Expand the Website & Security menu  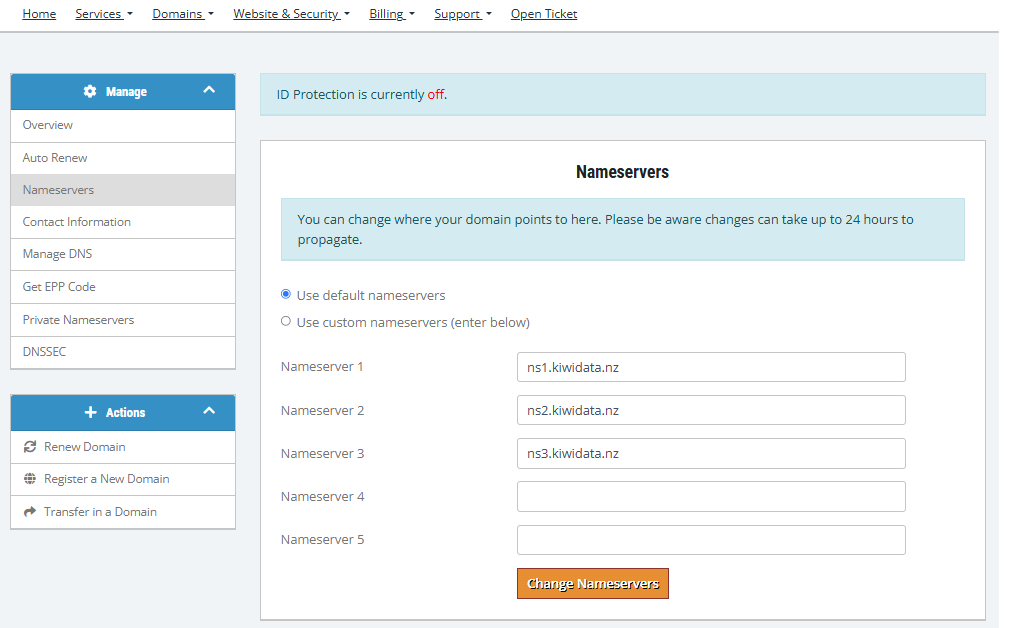coord(291,14)
